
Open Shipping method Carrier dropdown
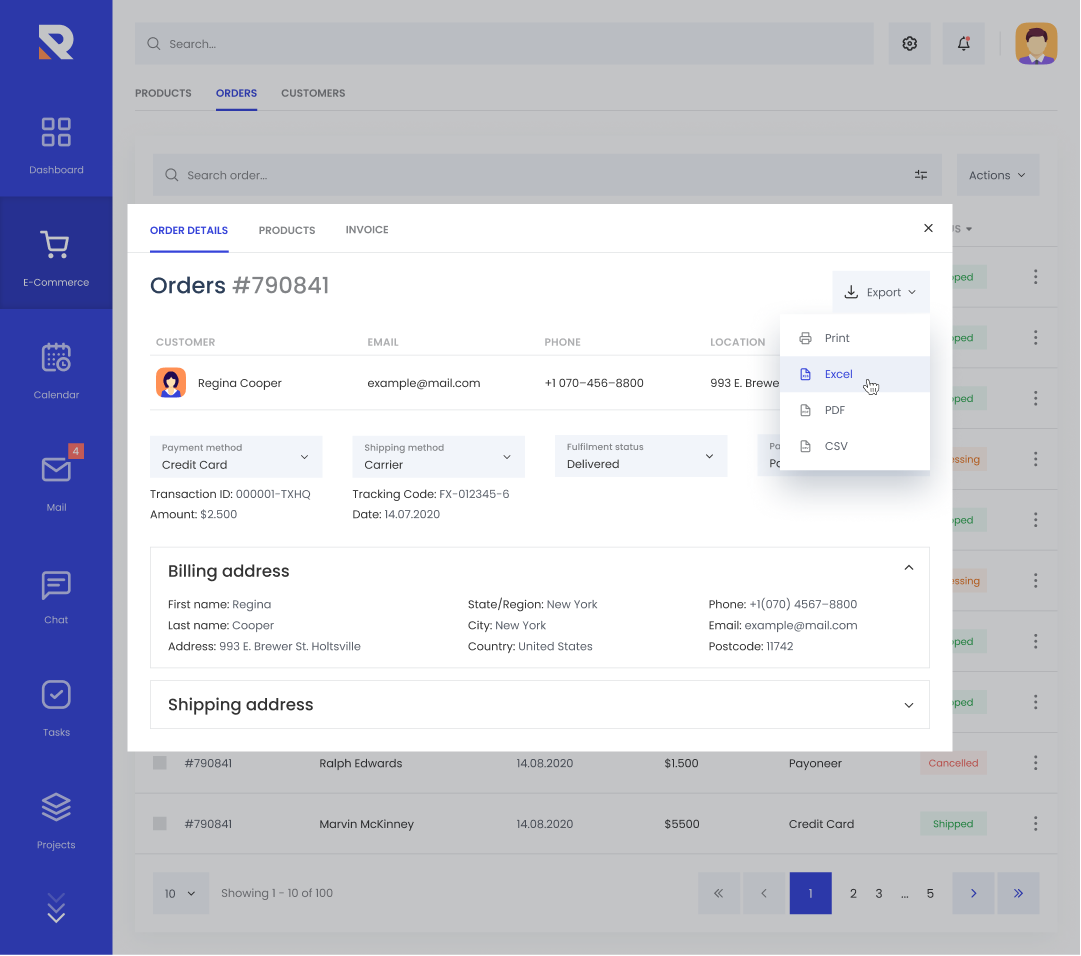pyautogui.click(x=438, y=456)
